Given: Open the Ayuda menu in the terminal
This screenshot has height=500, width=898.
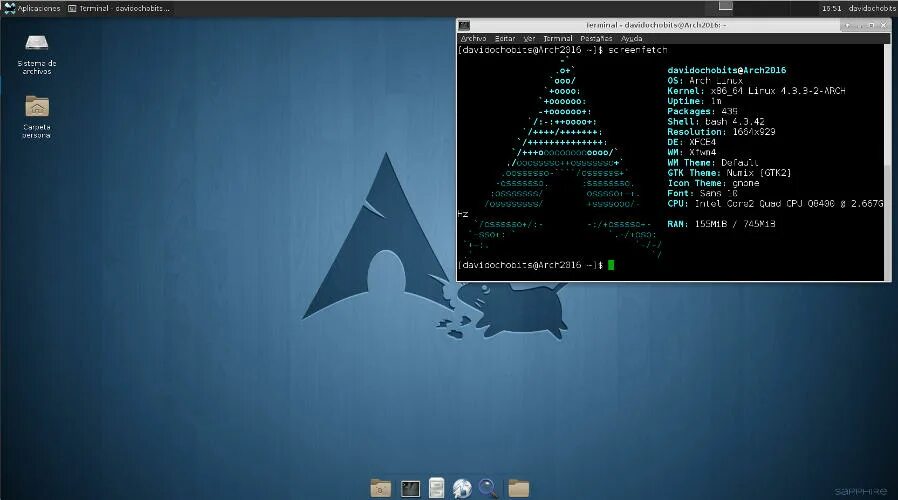Looking at the screenshot, I should [x=632, y=38].
